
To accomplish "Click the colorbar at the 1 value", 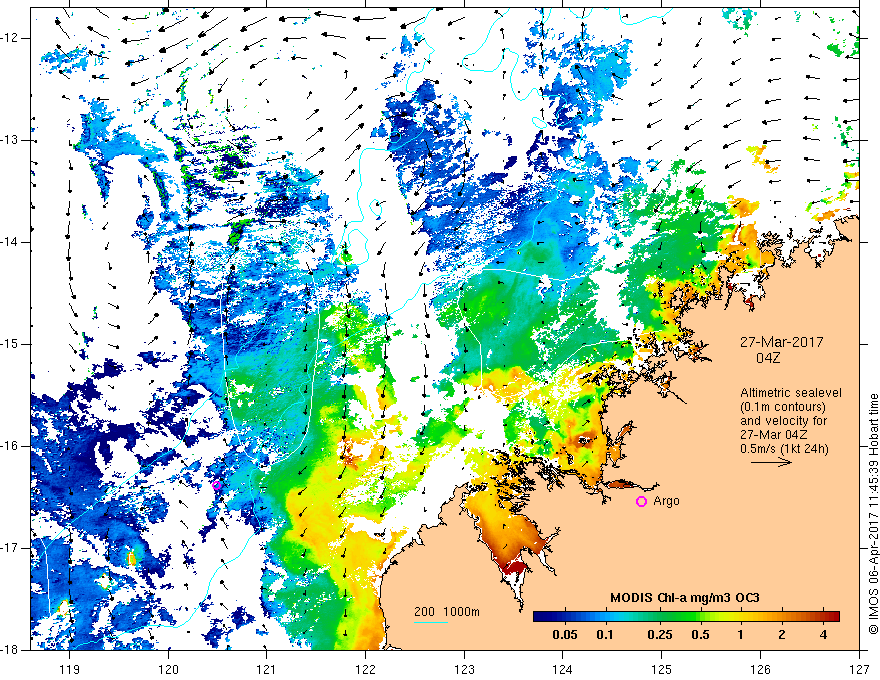I will 740,617.
